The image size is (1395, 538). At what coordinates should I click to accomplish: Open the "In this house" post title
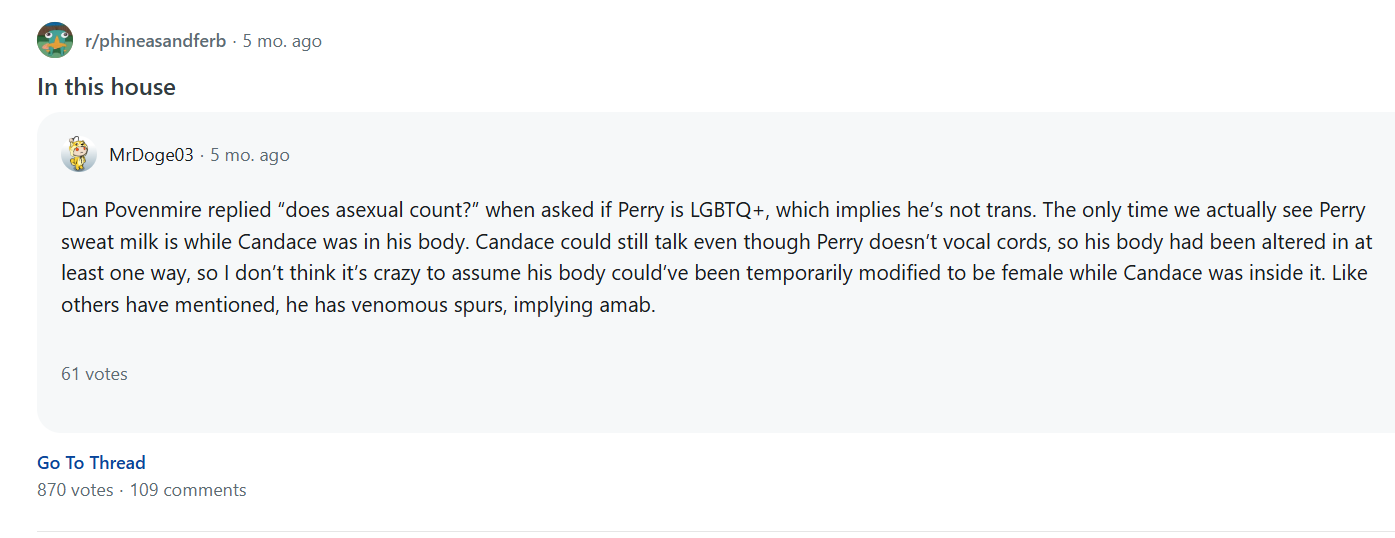tap(106, 87)
